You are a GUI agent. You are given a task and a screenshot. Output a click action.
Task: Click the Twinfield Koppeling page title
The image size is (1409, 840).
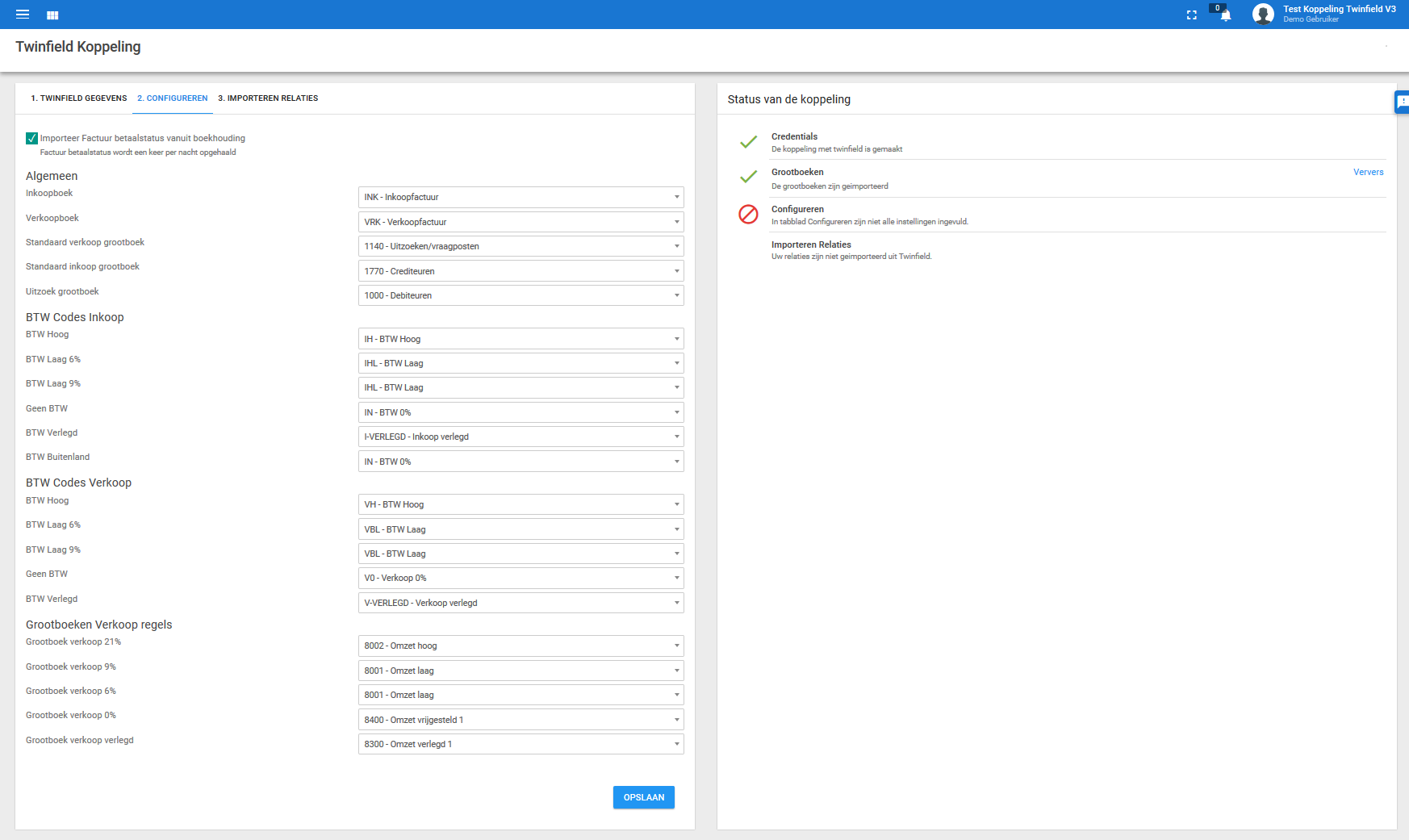click(78, 47)
